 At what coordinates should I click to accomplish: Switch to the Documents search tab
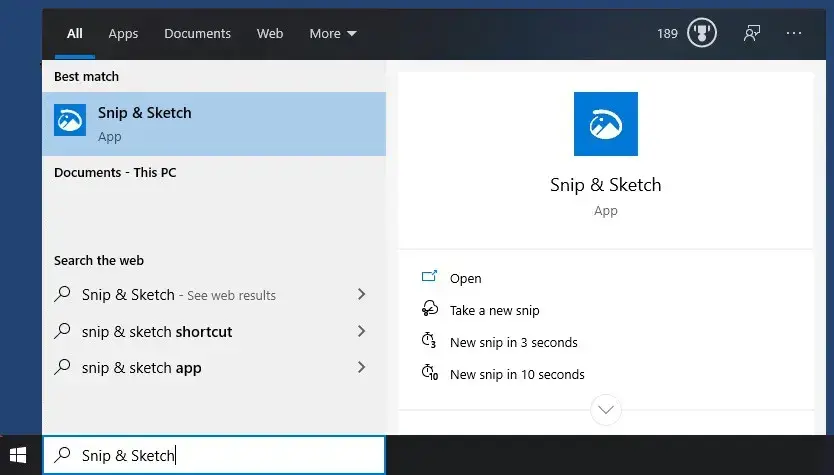(197, 34)
